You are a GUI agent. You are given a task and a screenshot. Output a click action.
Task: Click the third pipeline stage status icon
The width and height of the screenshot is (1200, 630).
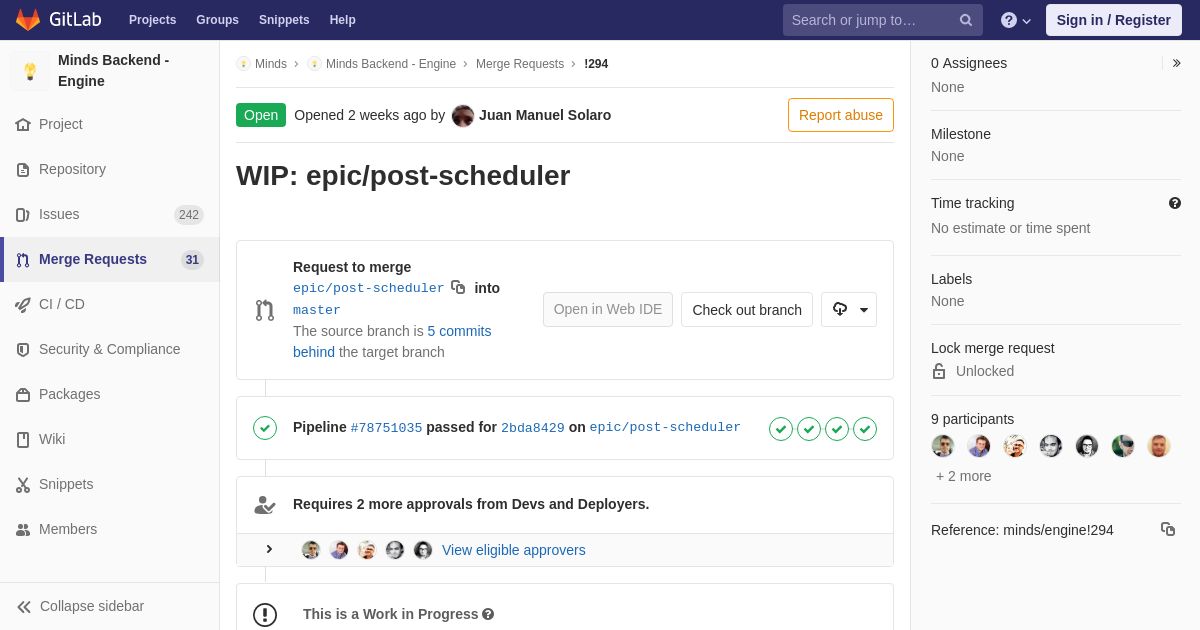(837, 429)
